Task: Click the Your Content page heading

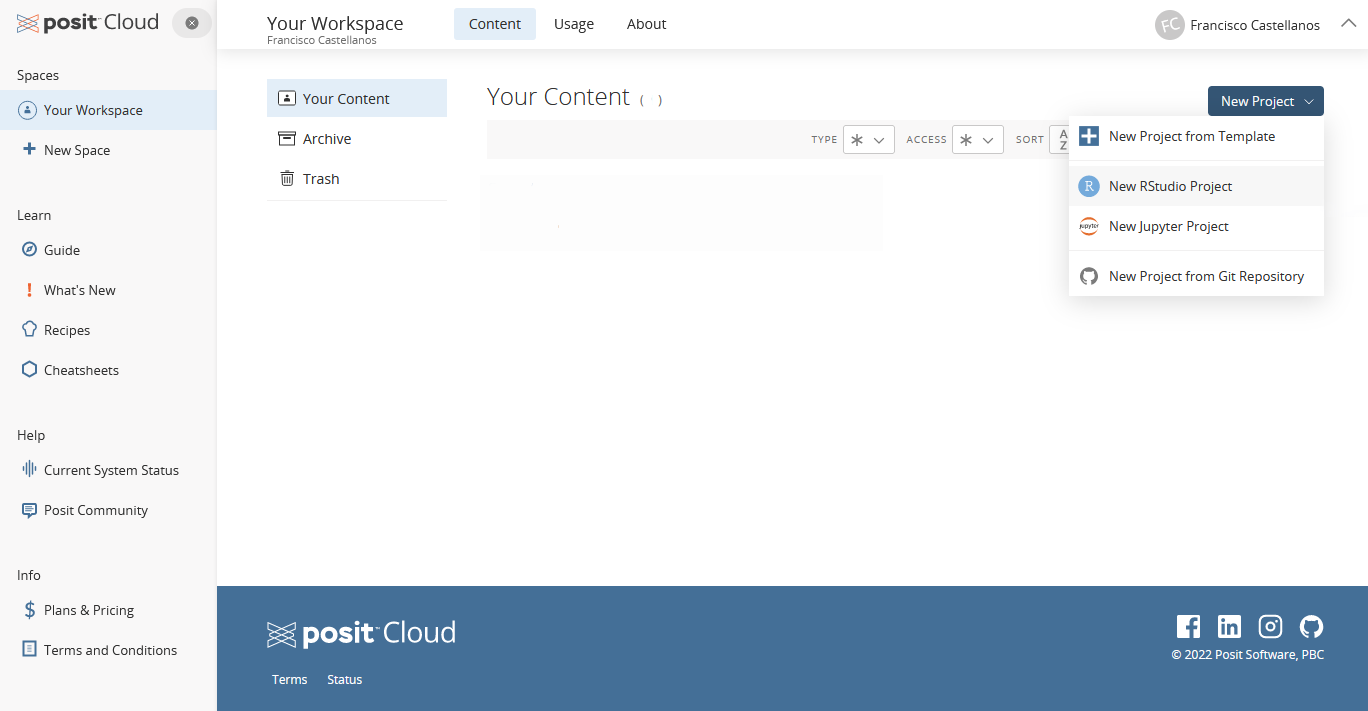Action: [x=558, y=97]
